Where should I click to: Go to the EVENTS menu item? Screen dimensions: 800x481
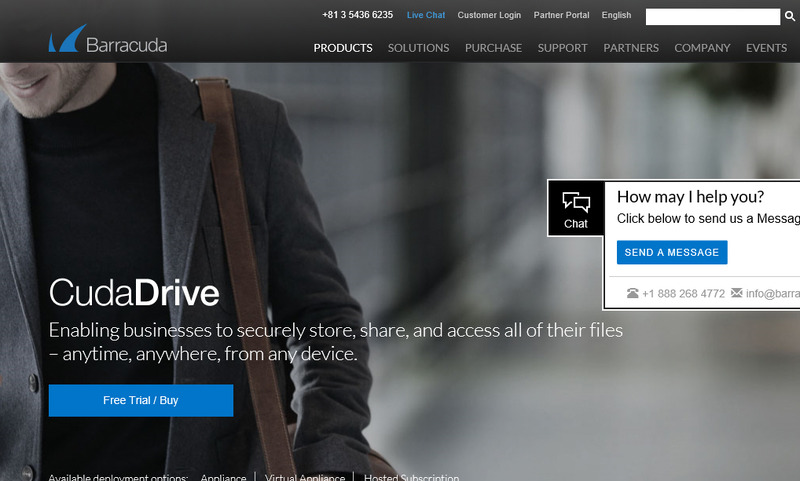766,48
